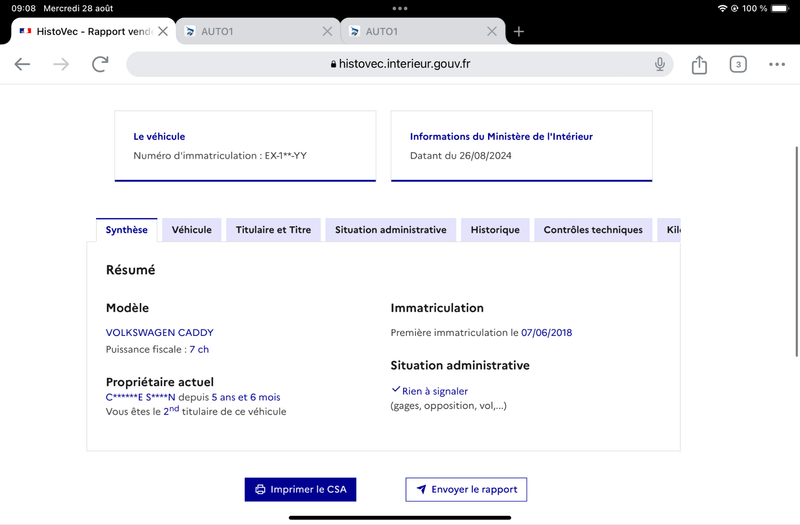This screenshot has height=525, width=800.
Task: Click the Le véhicule card
Action: click(x=245, y=146)
